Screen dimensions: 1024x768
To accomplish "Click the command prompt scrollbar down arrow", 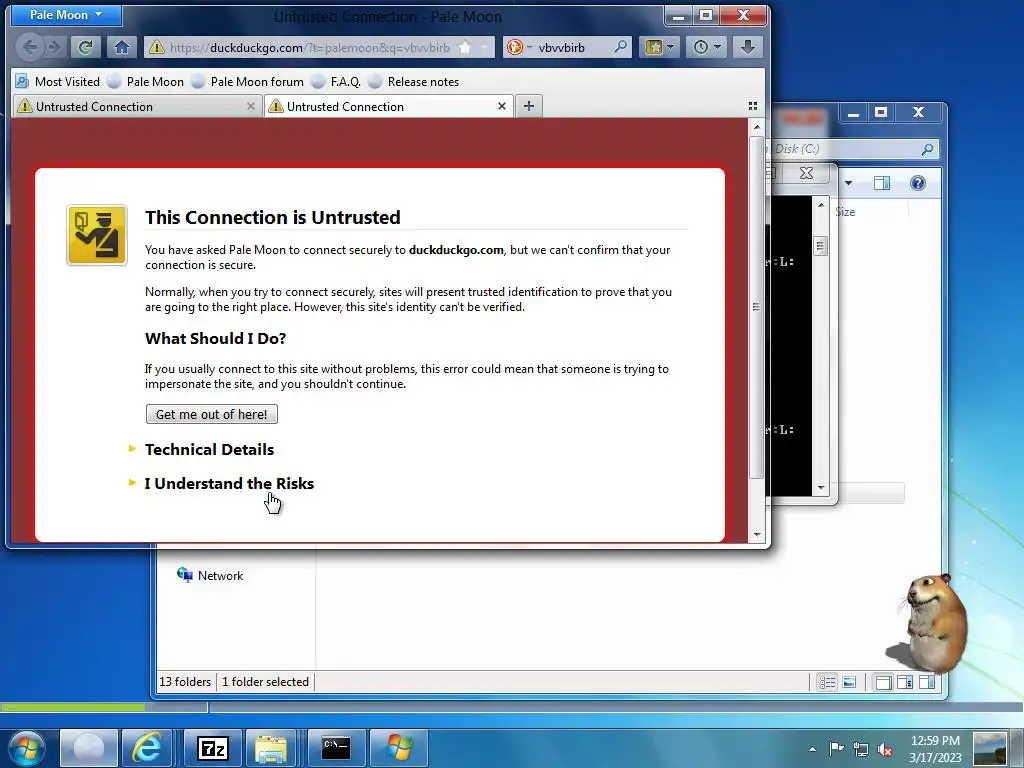I will pos(821,488).
